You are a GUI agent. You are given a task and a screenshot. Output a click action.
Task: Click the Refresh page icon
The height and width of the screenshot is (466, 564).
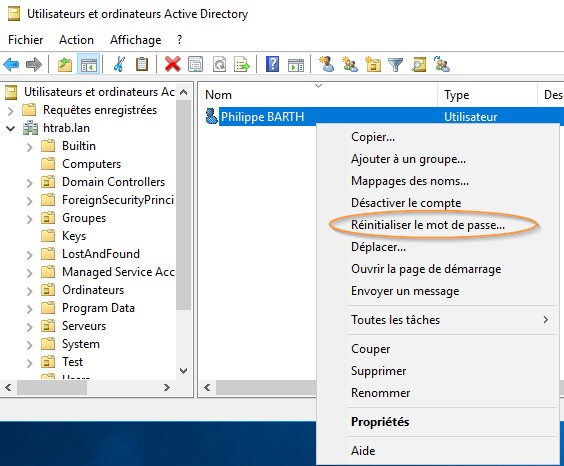click(219, 65)
